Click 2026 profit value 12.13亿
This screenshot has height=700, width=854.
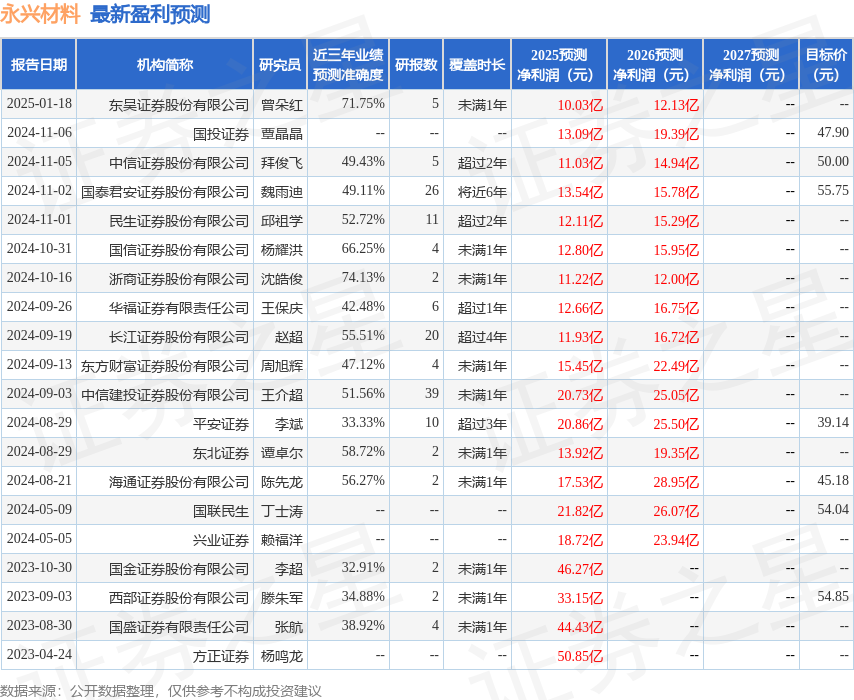pos(676,105)
